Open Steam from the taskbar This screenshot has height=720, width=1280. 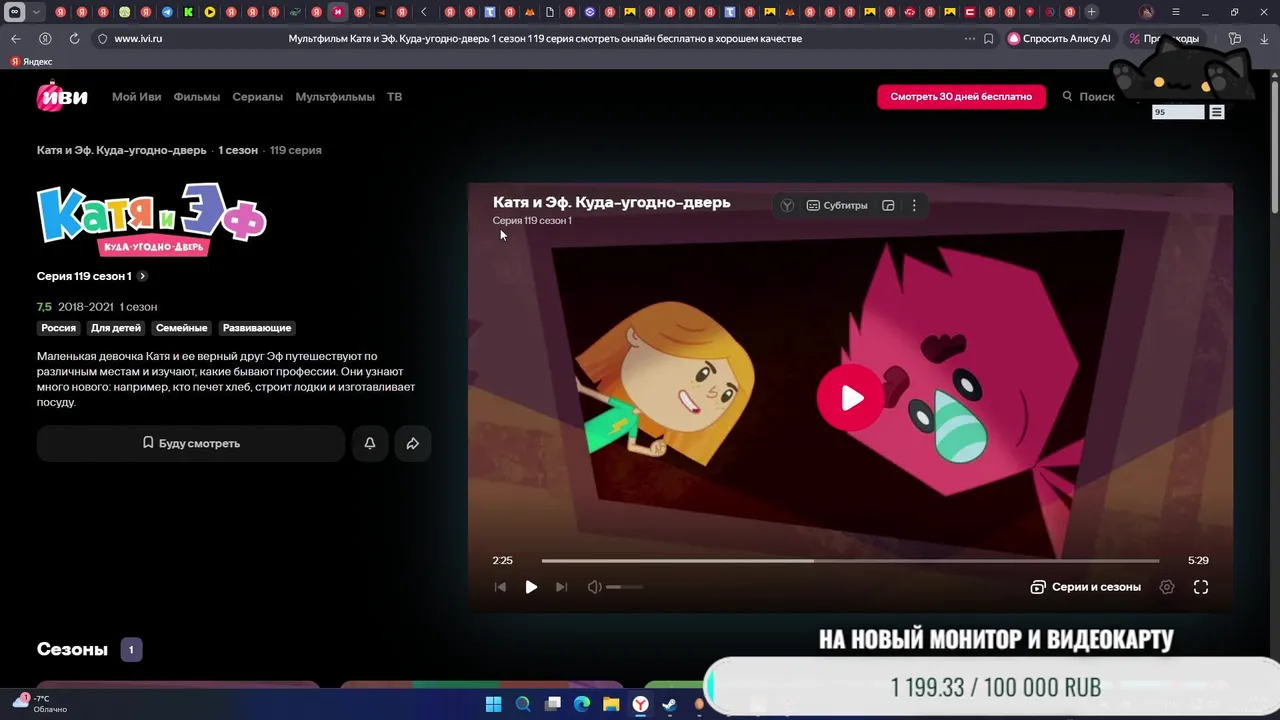(x=670, y=705)
